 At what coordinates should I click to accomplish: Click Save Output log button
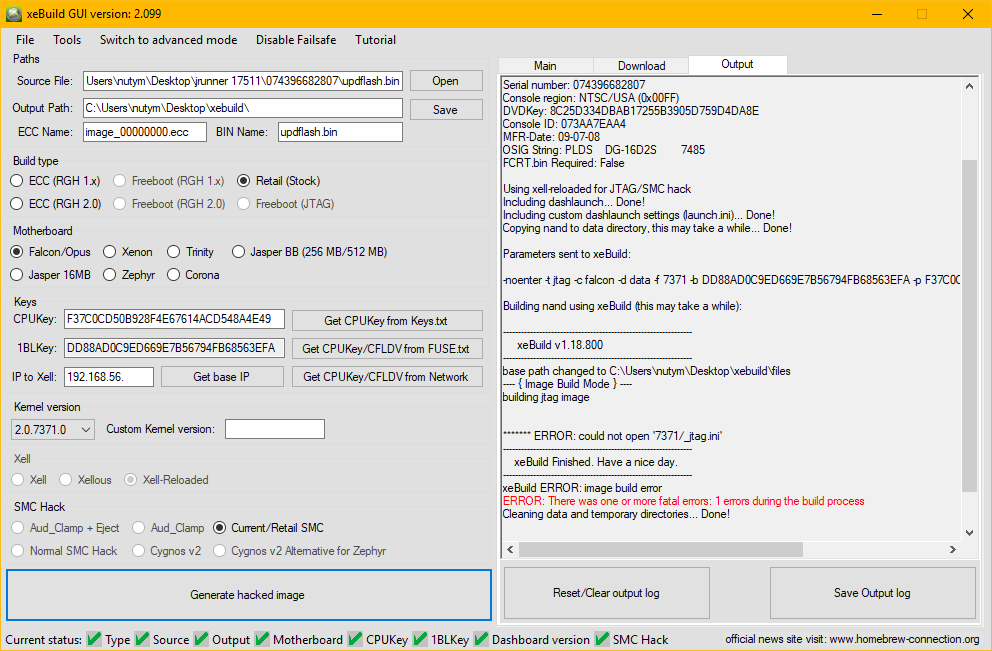click(872, 593)
